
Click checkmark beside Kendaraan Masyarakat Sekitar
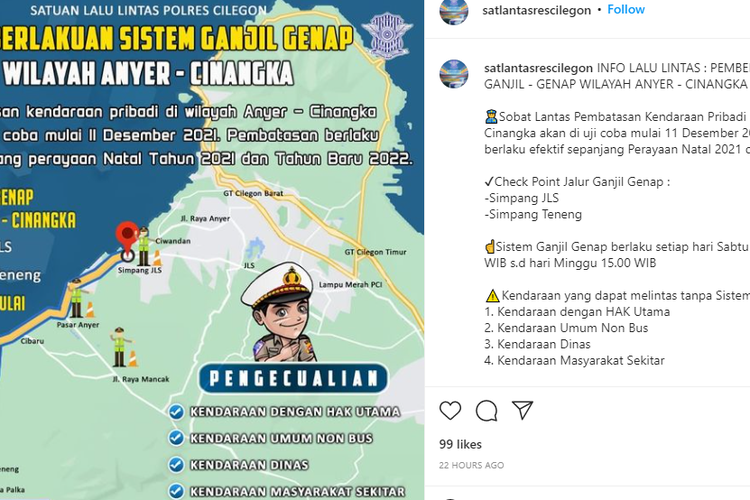(176, 491)
